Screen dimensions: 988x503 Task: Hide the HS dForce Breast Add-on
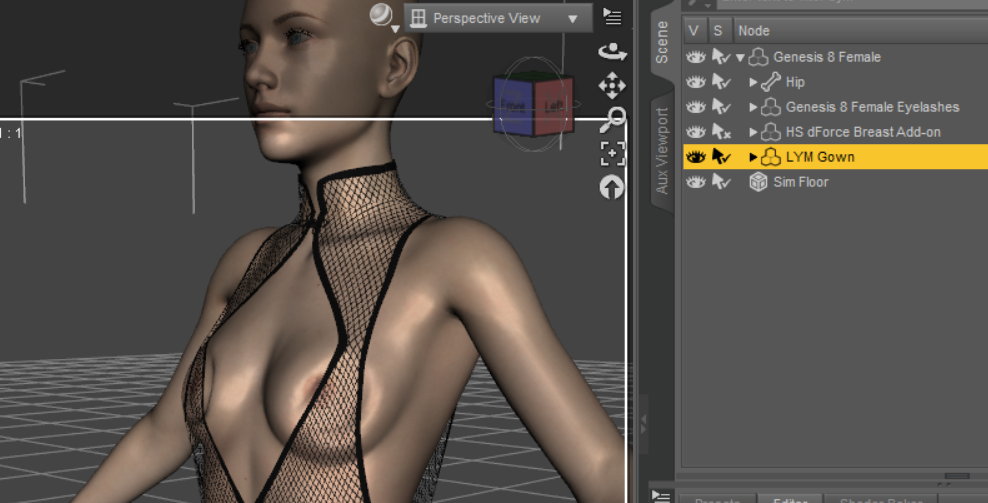coord(696,132)
